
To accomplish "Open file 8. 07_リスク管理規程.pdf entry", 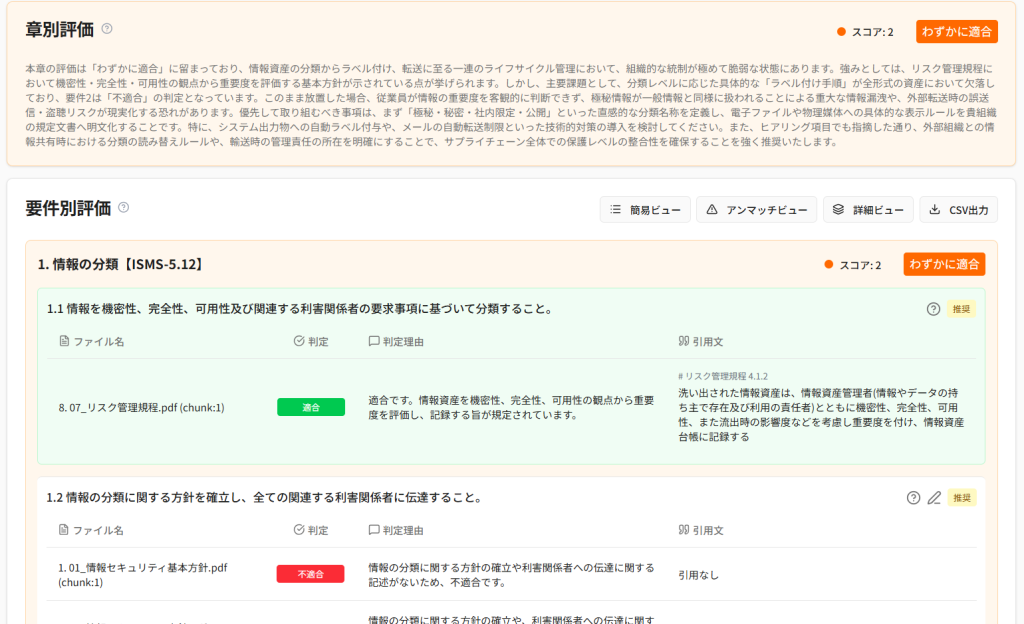I will pyautogui.click(x=141, y=407).
